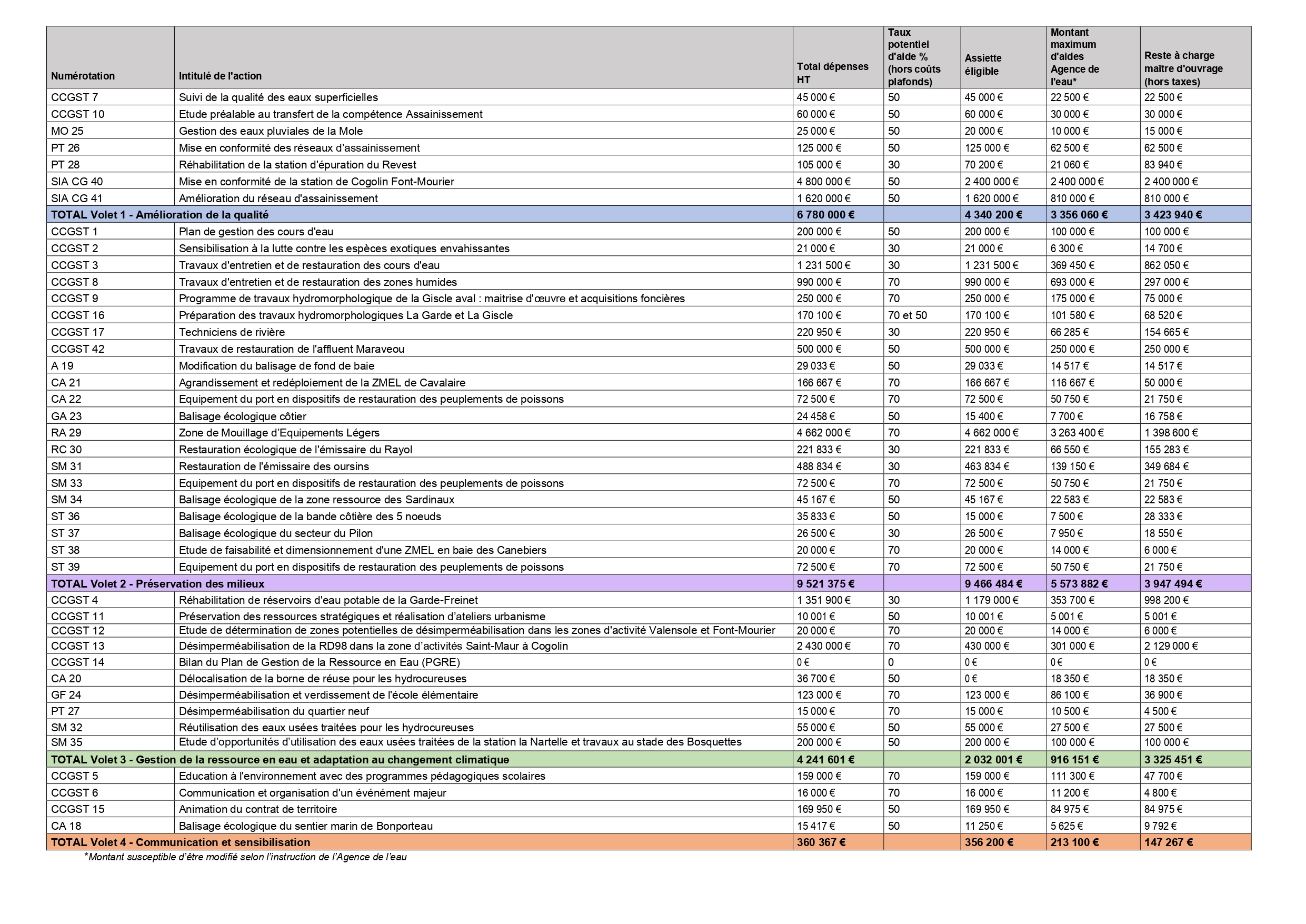Select 'TOTAL Volet 1 - Amélioration de la qualité' row title
The width and height of the screenshot is (1306, 924).
[160, 214]
